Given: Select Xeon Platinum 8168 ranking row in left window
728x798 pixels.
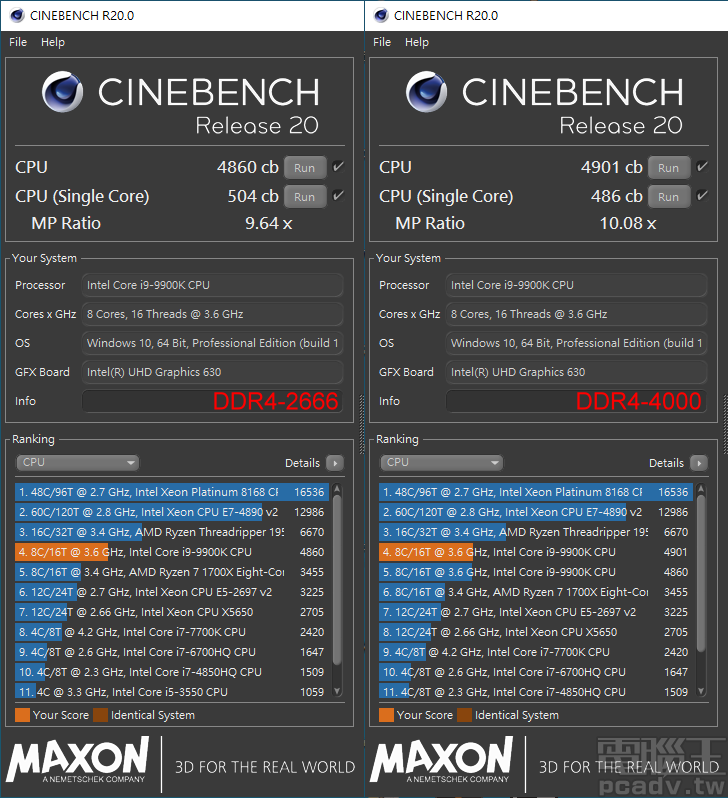Looking at the screenshot, I should 172,492.
